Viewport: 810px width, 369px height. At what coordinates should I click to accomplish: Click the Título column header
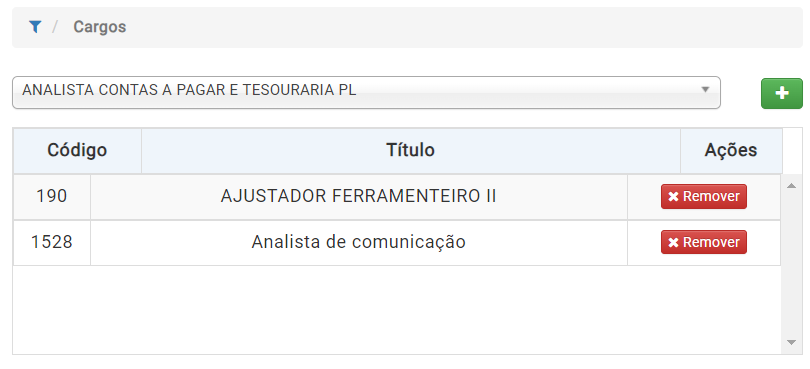pos(411,150)
